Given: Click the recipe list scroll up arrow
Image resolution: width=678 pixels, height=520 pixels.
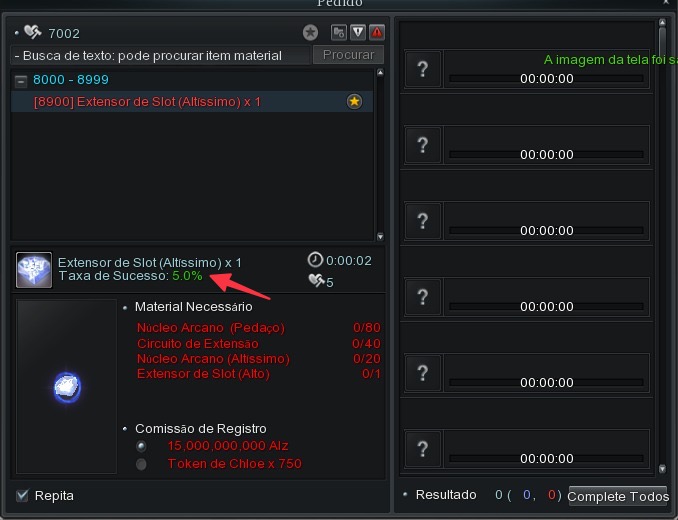Looking at the screenshot, I should [380, 73].
